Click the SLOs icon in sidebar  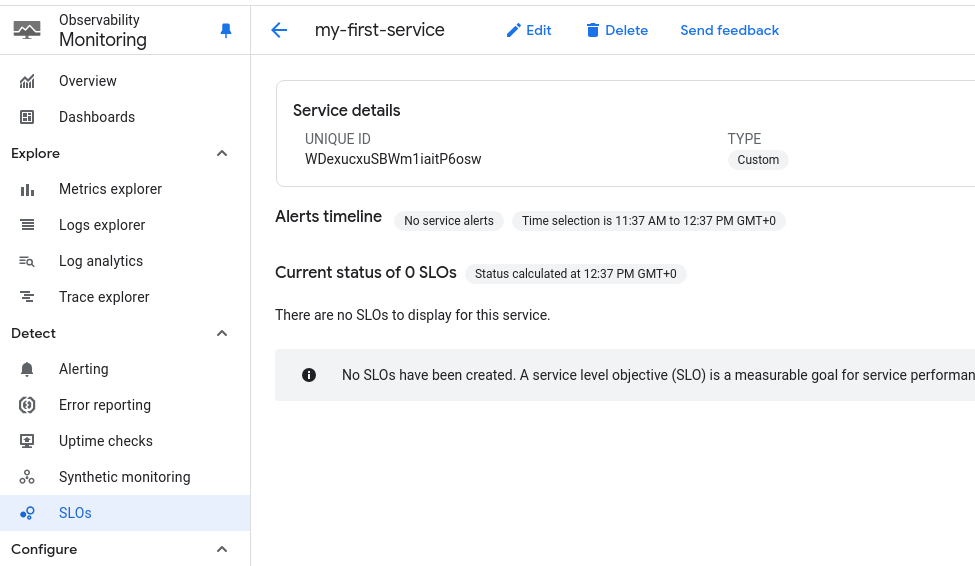[x=27, y=513]
